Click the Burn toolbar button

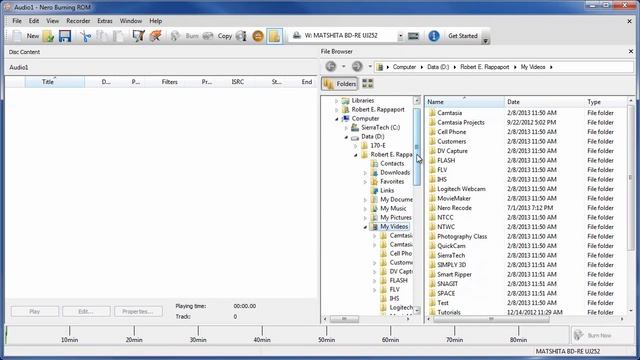(x=184, y=36)
